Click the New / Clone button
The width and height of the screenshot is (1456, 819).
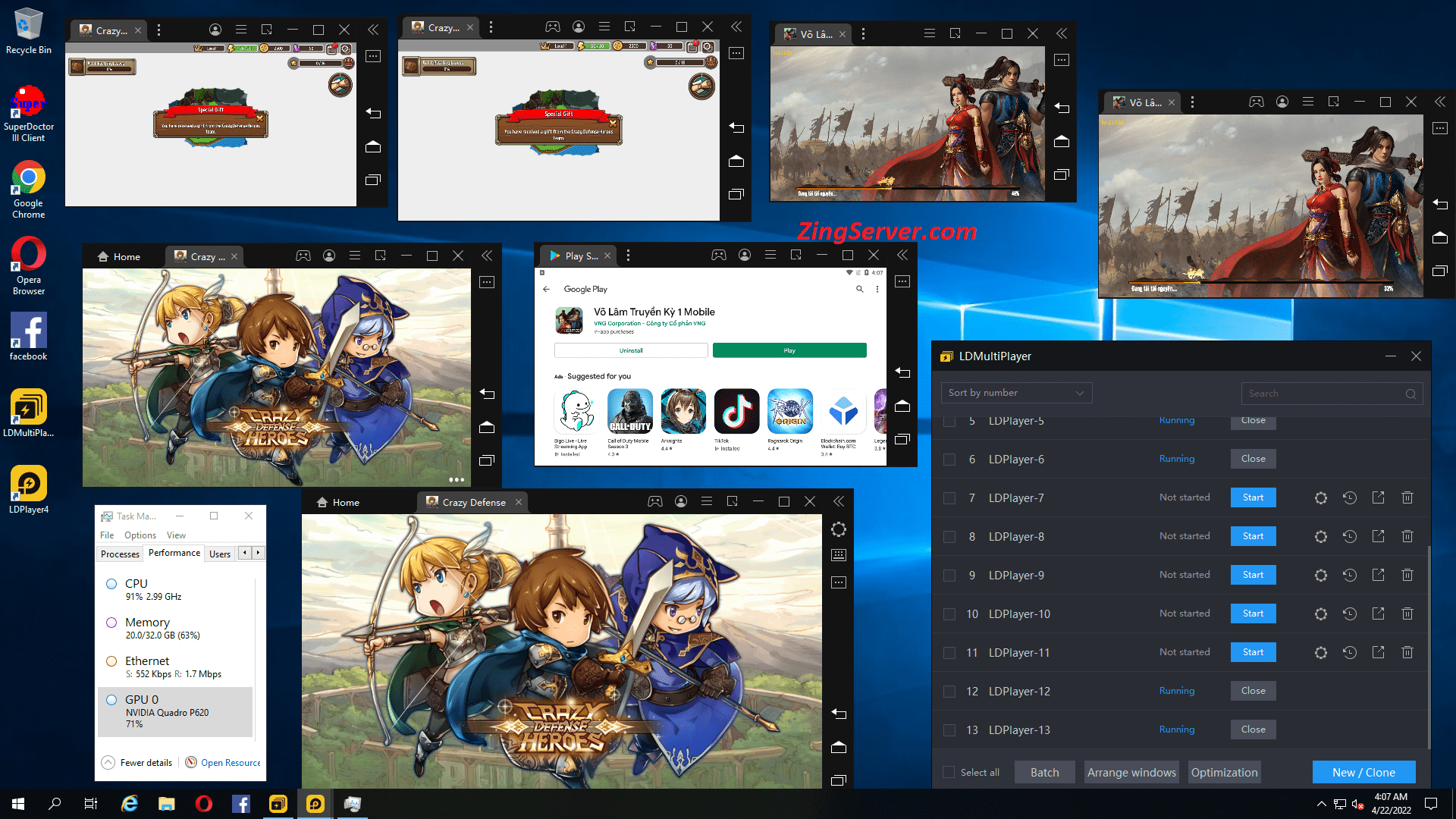tap(1363, 773)
